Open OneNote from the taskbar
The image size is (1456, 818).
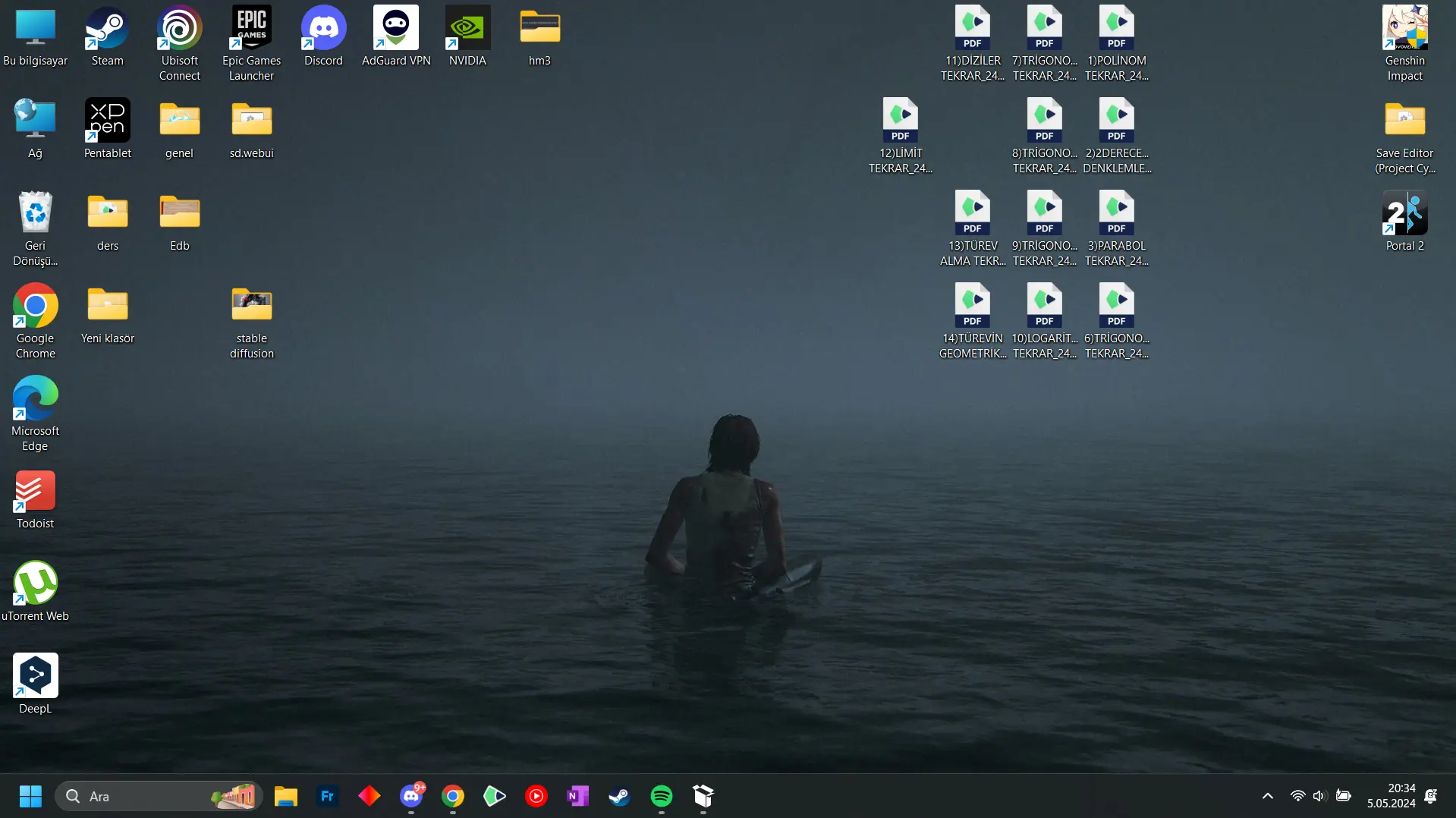578,796
